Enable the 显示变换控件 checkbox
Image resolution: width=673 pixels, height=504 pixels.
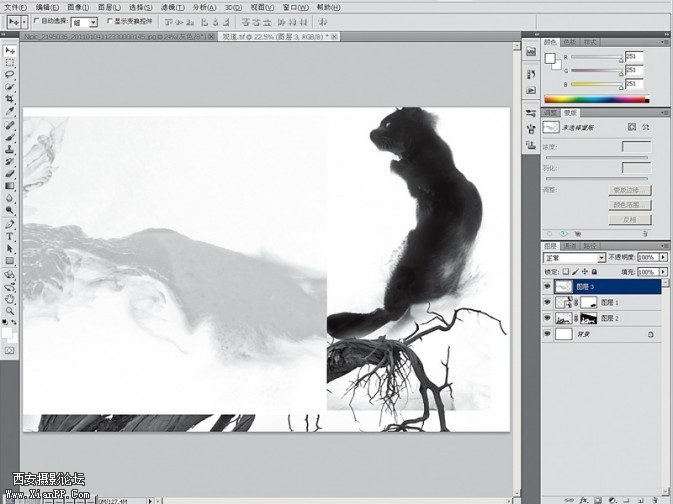110,21
